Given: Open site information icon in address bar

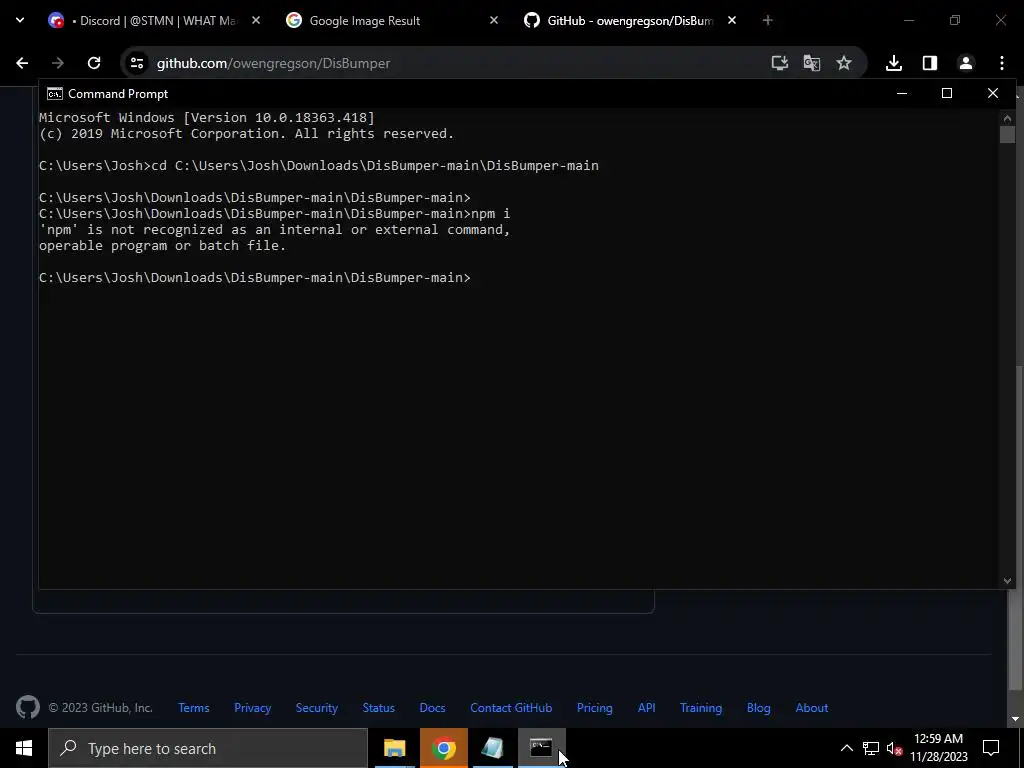Looking at the screenshot, I should pos(136,63).
